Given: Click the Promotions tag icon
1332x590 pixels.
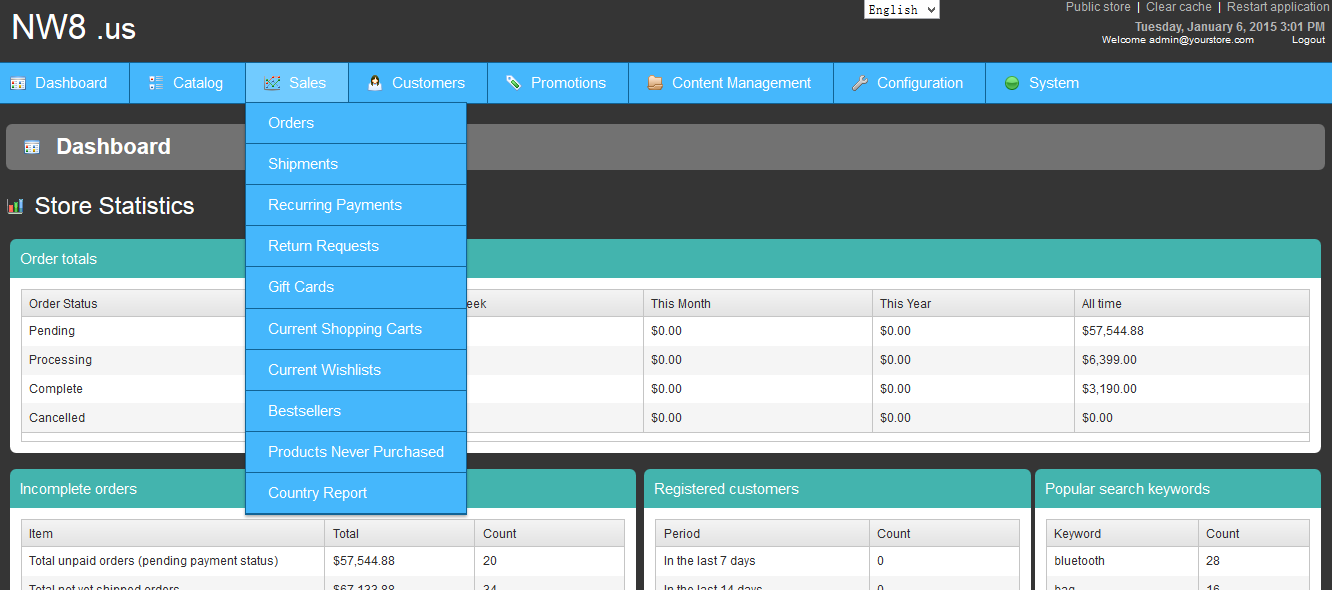Looking at the screenshot, I should [x=513, y=83].
